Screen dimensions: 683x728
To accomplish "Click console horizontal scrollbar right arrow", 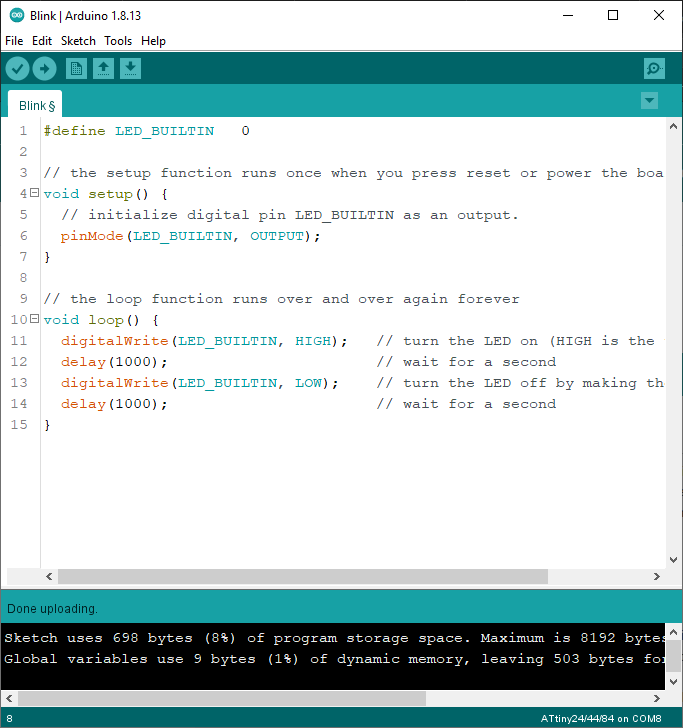I will (x=657, y=698).
